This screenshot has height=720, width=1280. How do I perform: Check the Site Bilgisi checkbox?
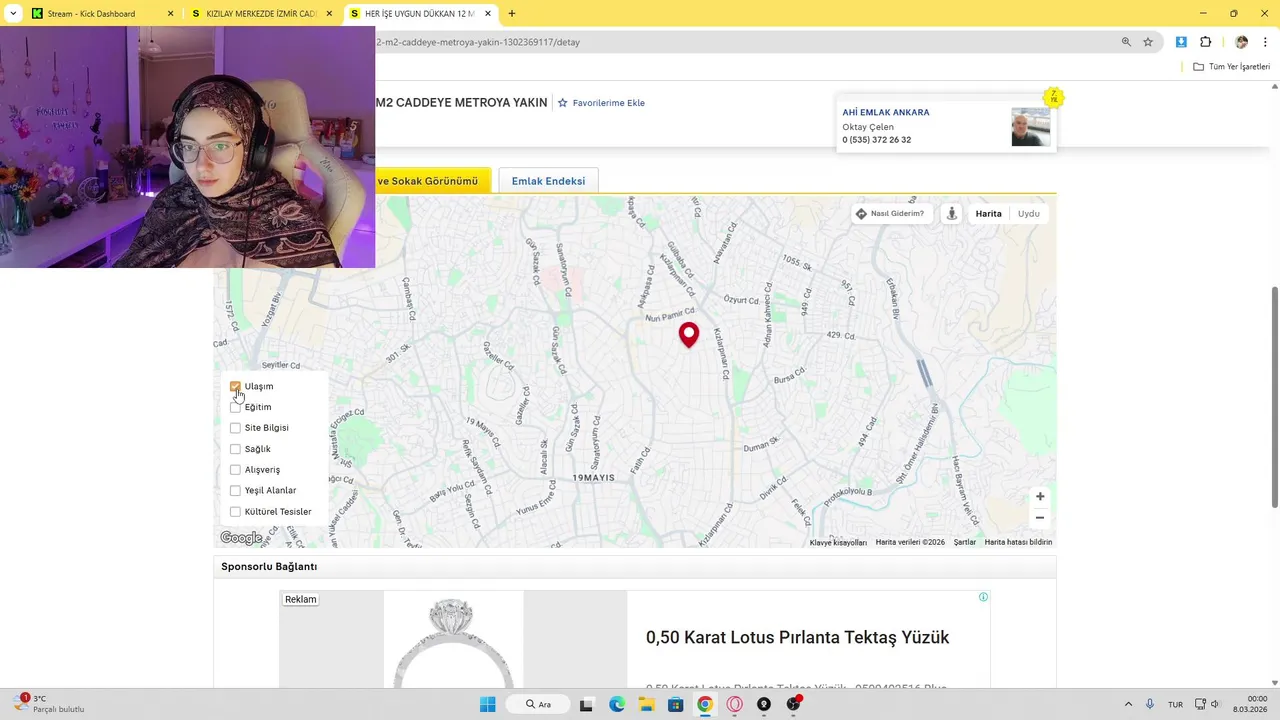pos(235,428)
